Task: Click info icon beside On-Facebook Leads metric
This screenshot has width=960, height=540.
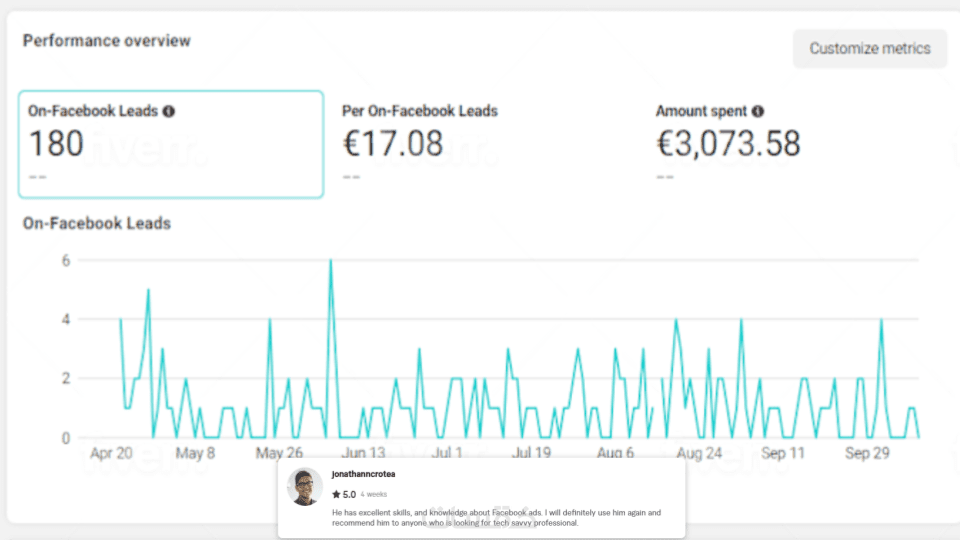Action: point(169,111)
